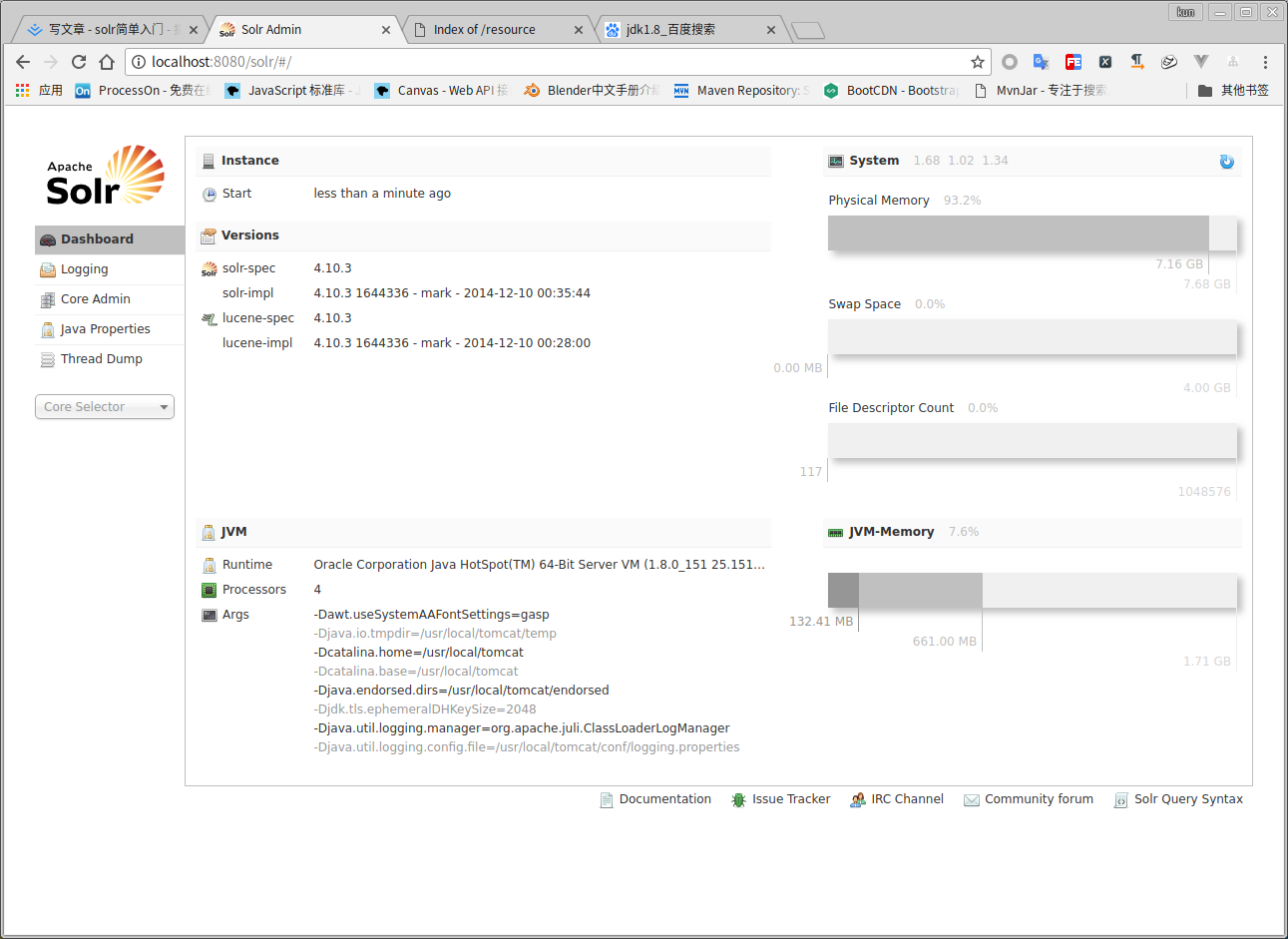
Task: Open the Canvas - Web API bookmark
Action: pyautogui.click(x=441, y=91)
